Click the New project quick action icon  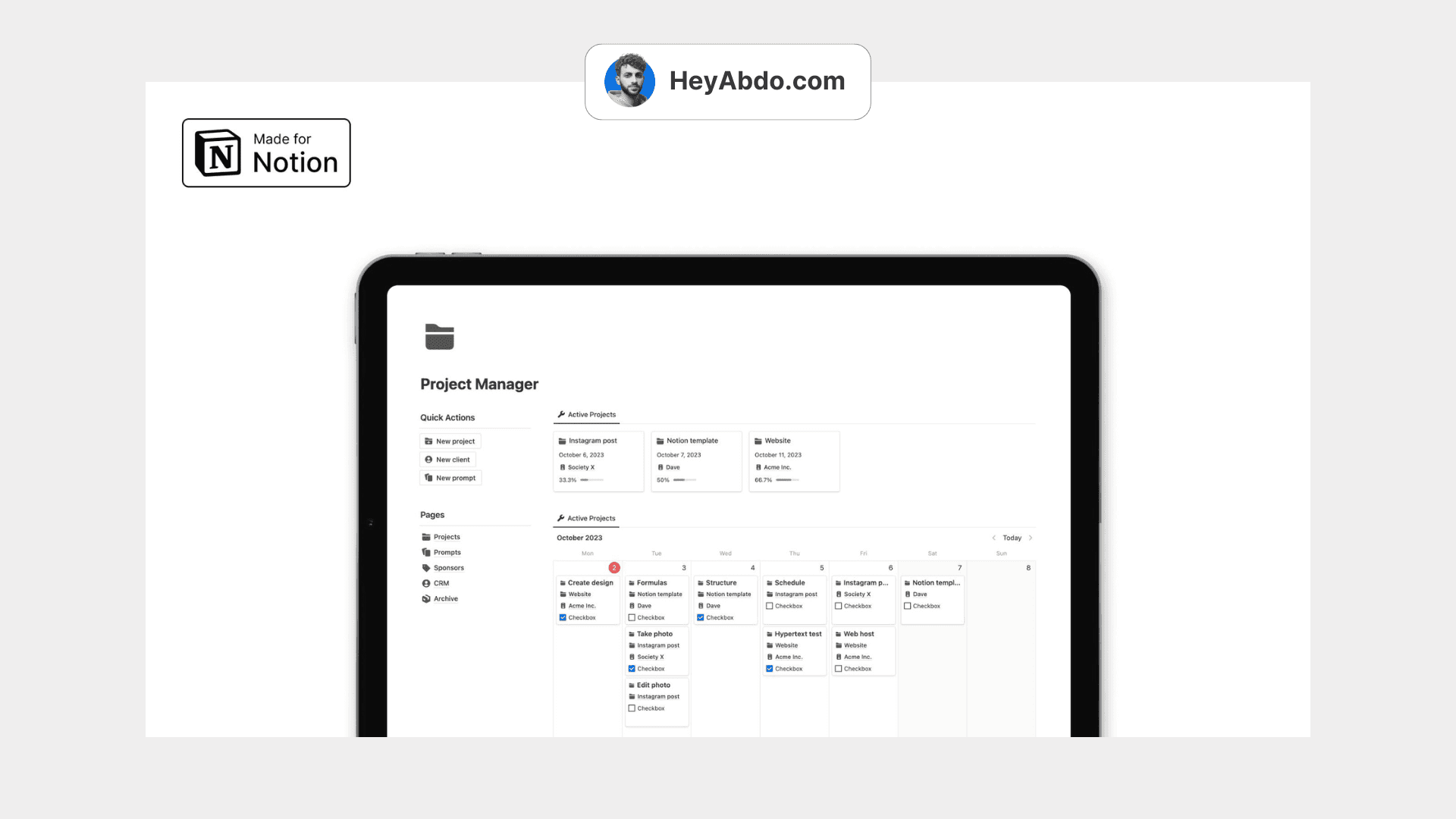tap(429, 441)
